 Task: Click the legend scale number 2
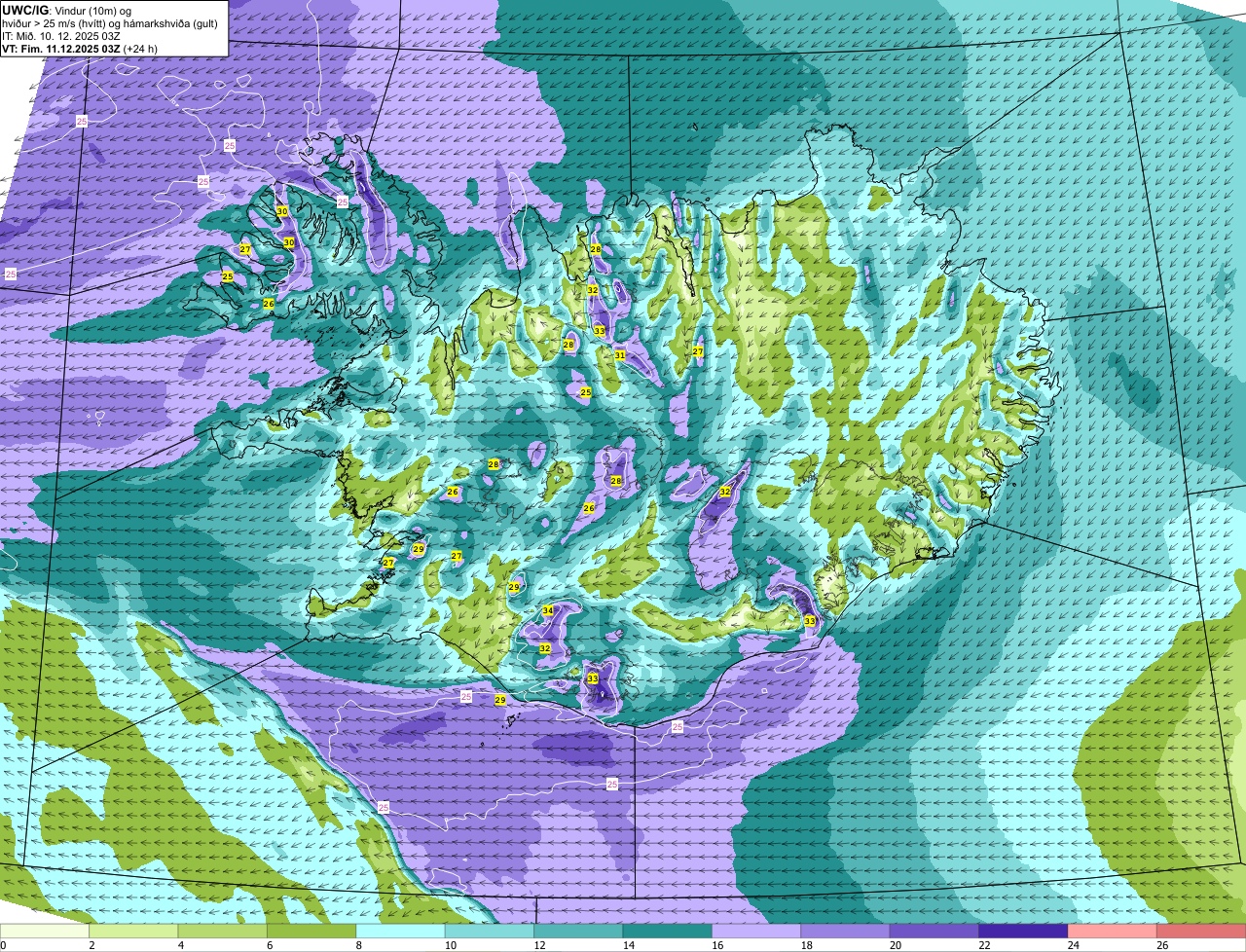92,945
